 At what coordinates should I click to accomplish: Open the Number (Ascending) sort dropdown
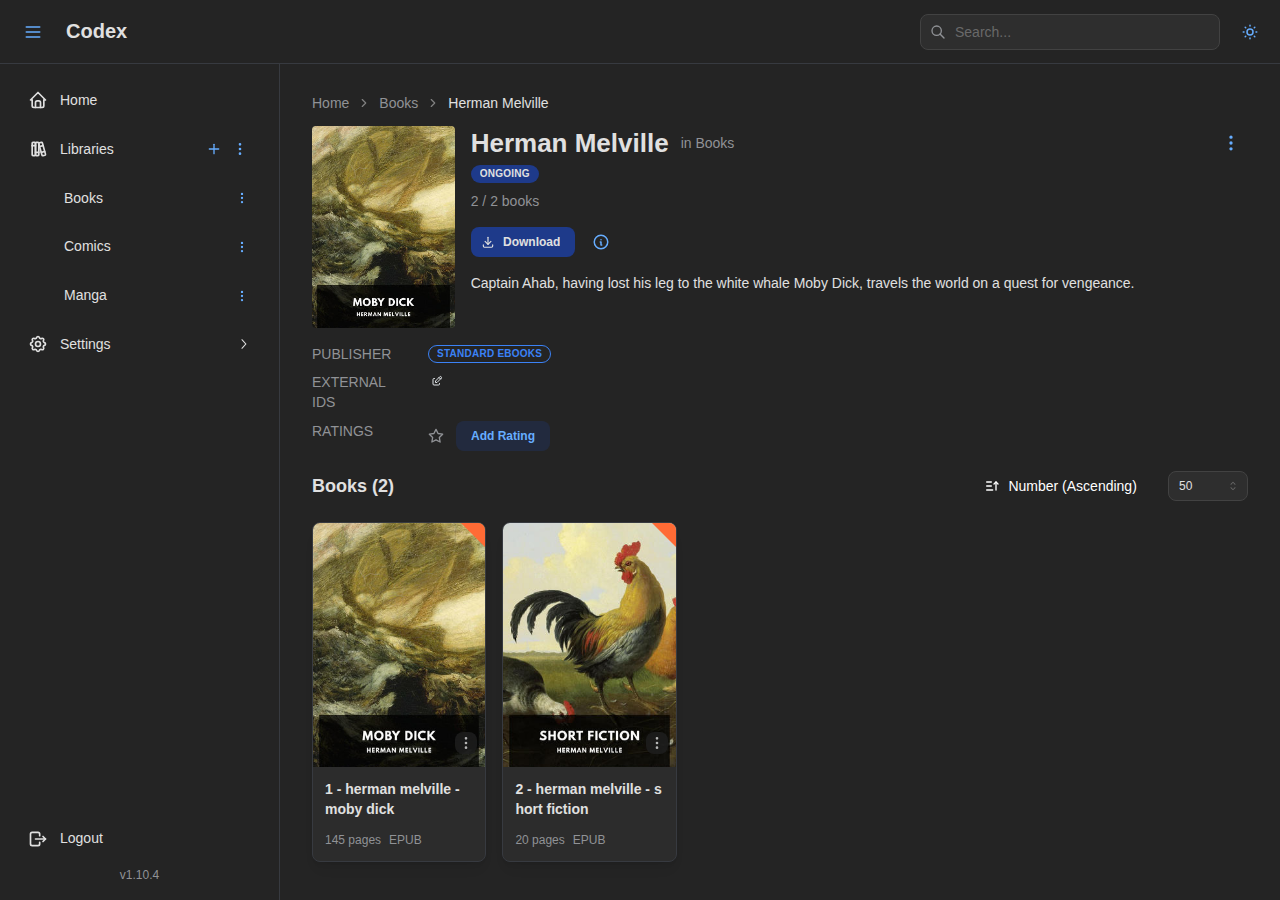tap(1060, 486)
